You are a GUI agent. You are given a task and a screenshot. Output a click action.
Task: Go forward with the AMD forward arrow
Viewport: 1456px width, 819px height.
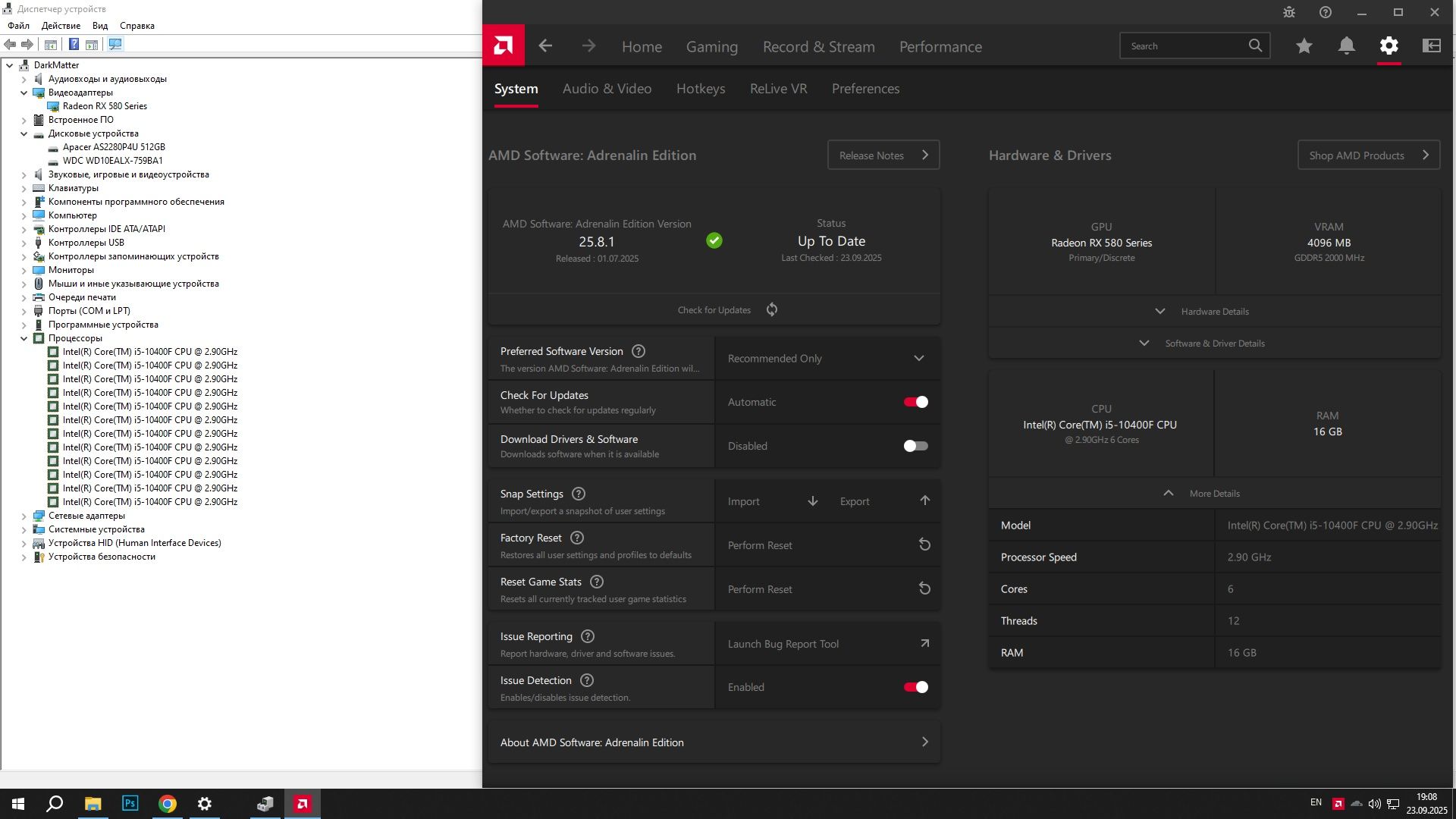[x=588, y=45]
